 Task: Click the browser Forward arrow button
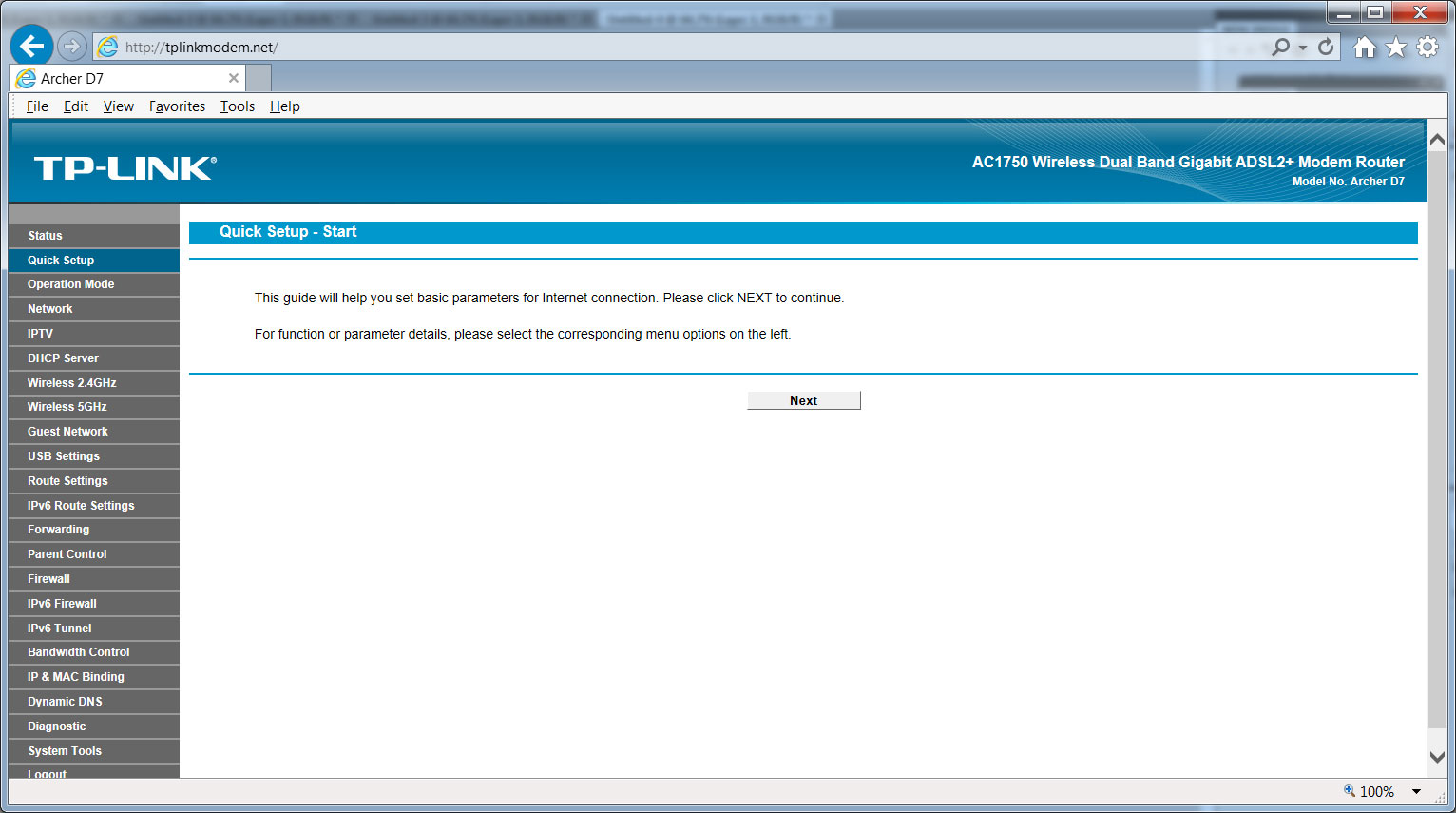pyautogui.click(x=71, y=46)
